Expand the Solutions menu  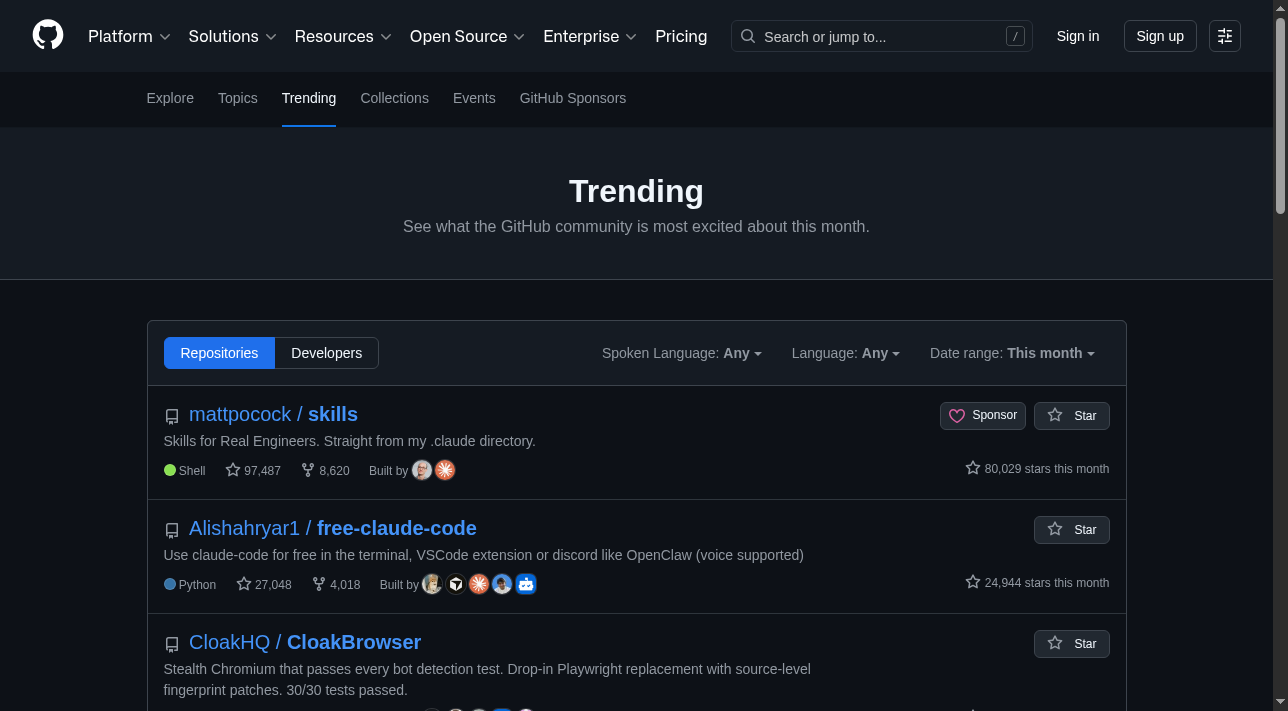click(232, 36)
